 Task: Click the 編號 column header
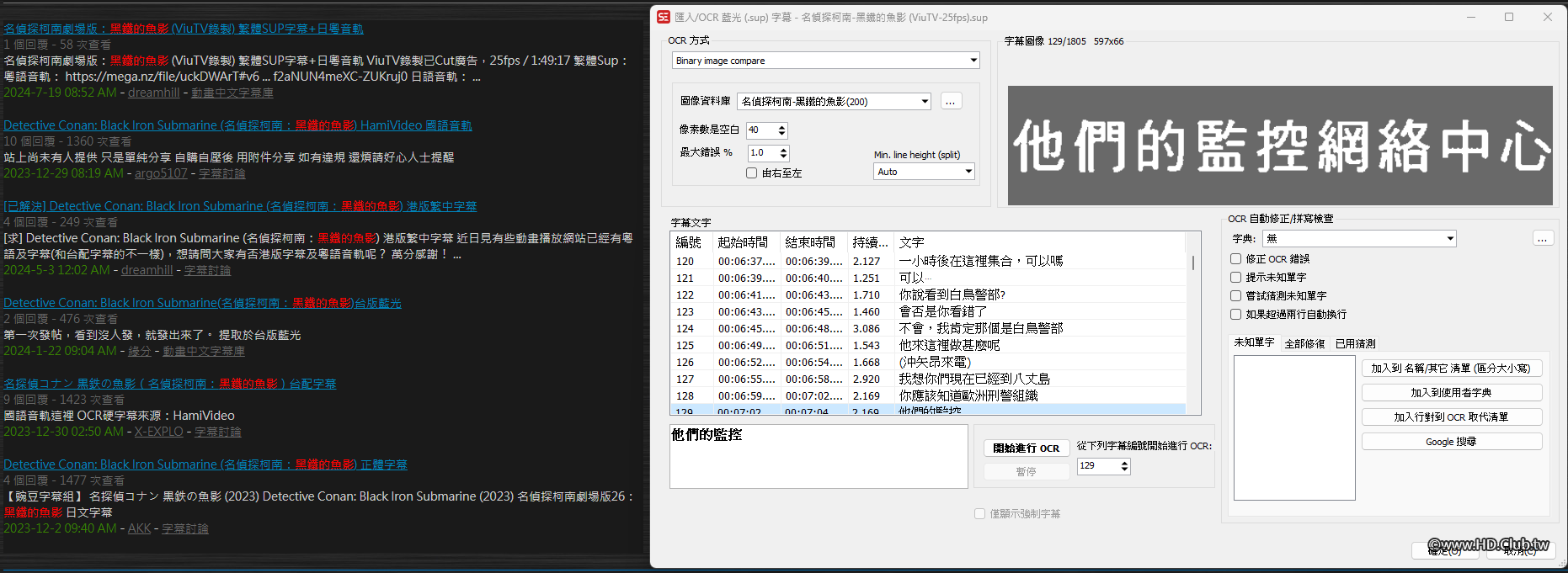(x=691, y=242)
